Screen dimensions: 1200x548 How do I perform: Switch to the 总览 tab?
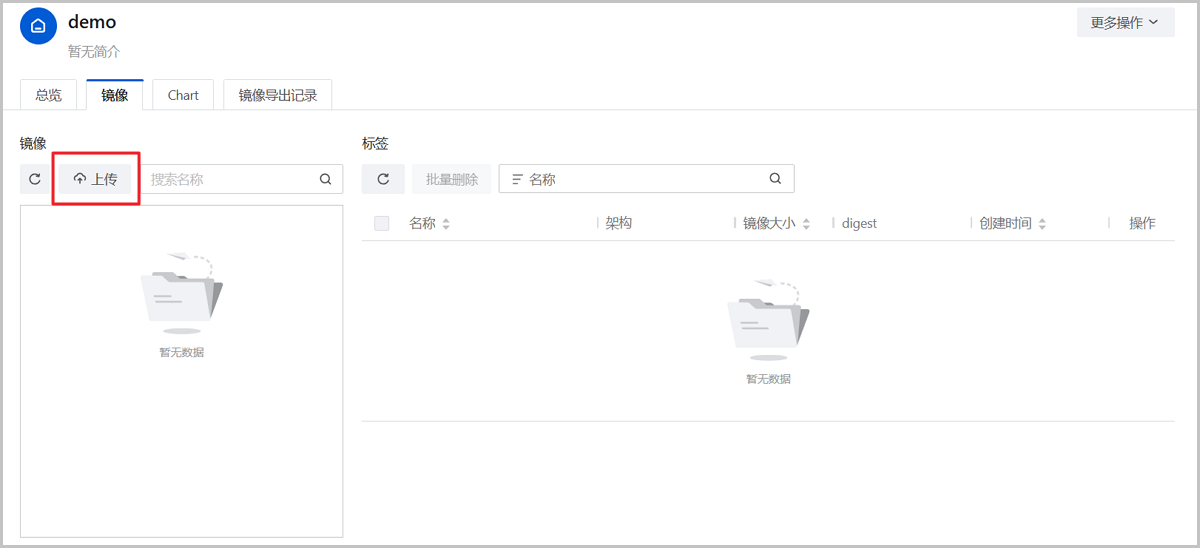click(48, 95)
